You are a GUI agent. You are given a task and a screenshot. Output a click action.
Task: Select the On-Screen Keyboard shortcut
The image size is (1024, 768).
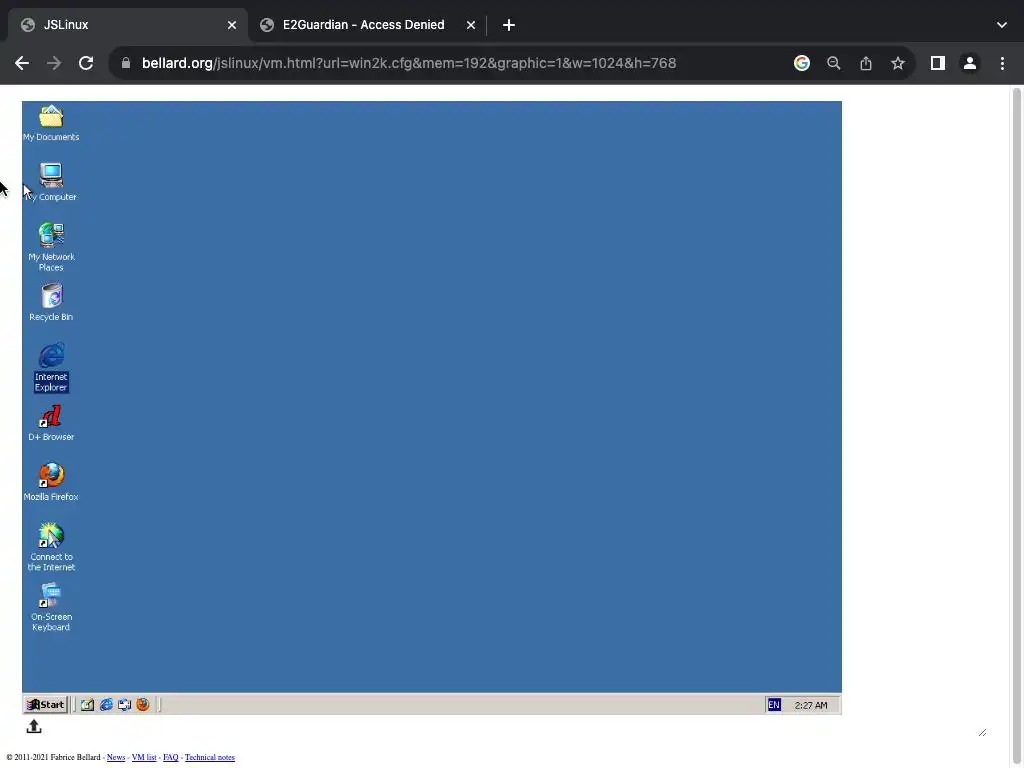pos(51,607)
